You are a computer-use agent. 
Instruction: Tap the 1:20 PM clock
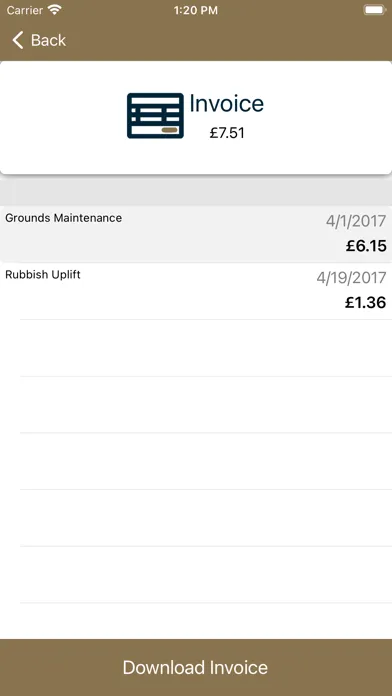point(196,10)
